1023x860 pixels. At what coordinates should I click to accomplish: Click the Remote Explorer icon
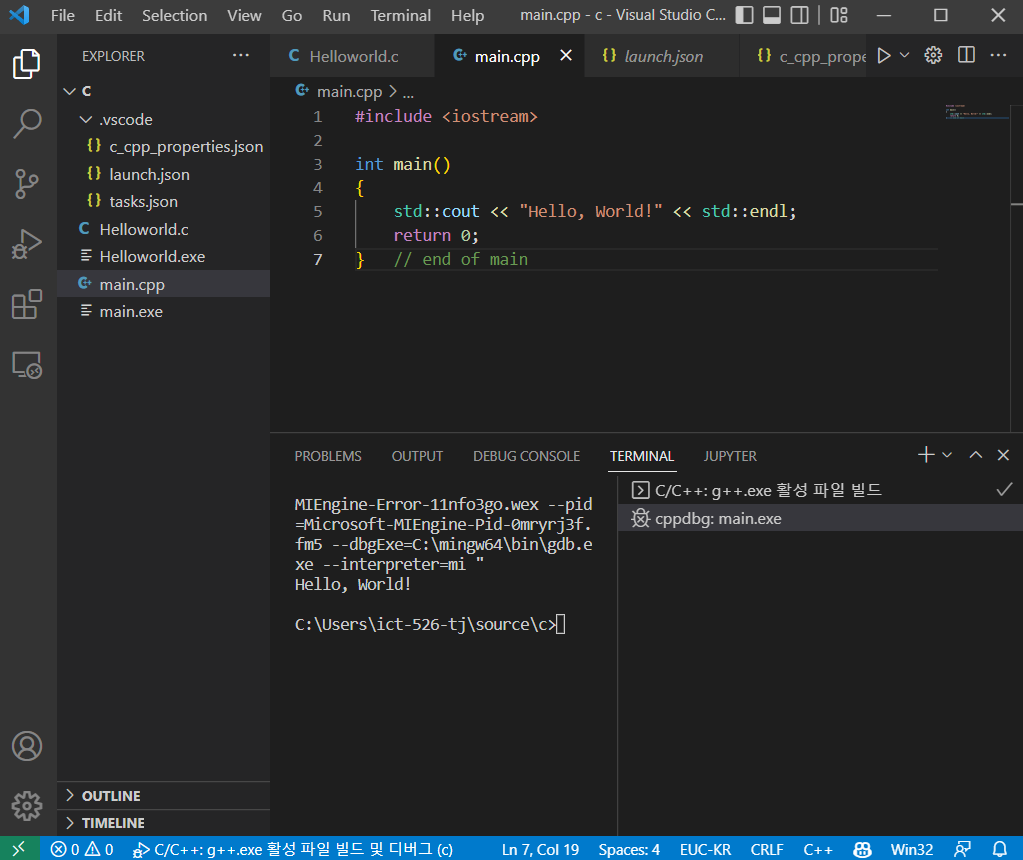27,366
